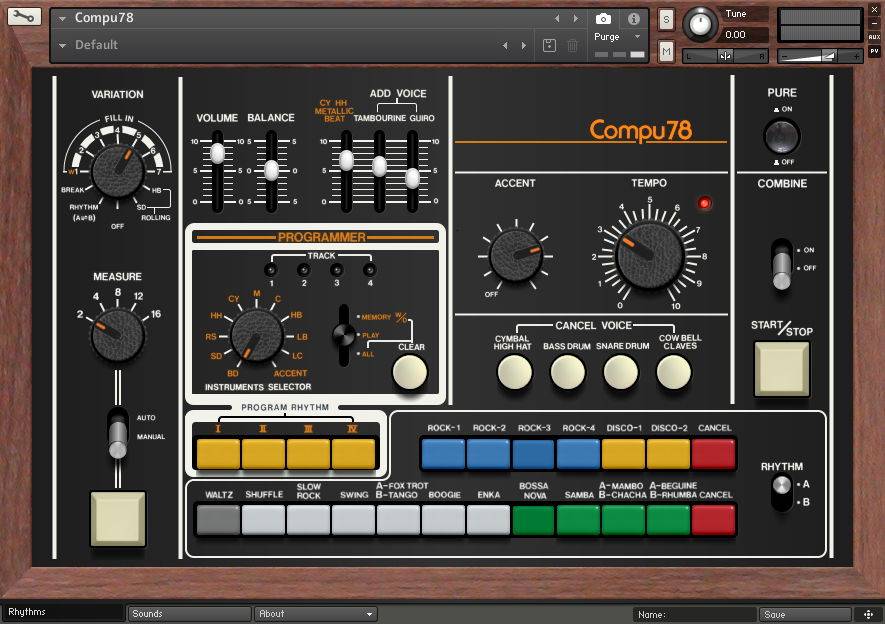This screenshot has width=885, height=624.
Task: Toggle the RHYTHM A/B switch
Action: [x=783, y=492]
